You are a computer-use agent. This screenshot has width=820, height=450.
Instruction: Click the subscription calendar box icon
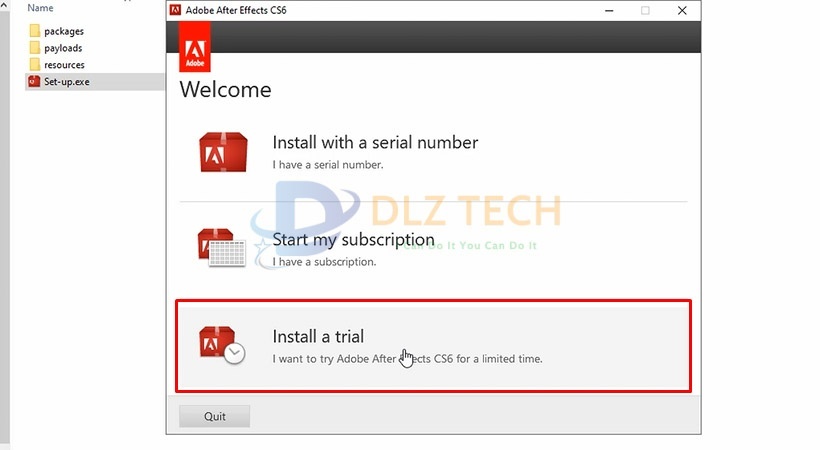222,248
